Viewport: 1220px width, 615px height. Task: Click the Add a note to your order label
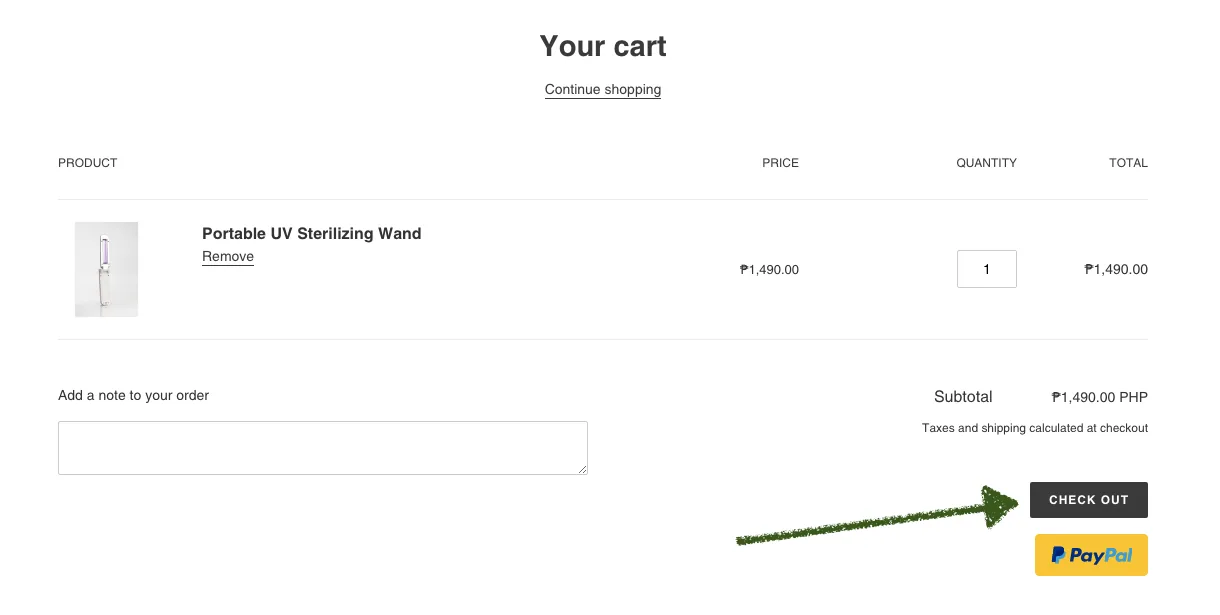point(134,395)
